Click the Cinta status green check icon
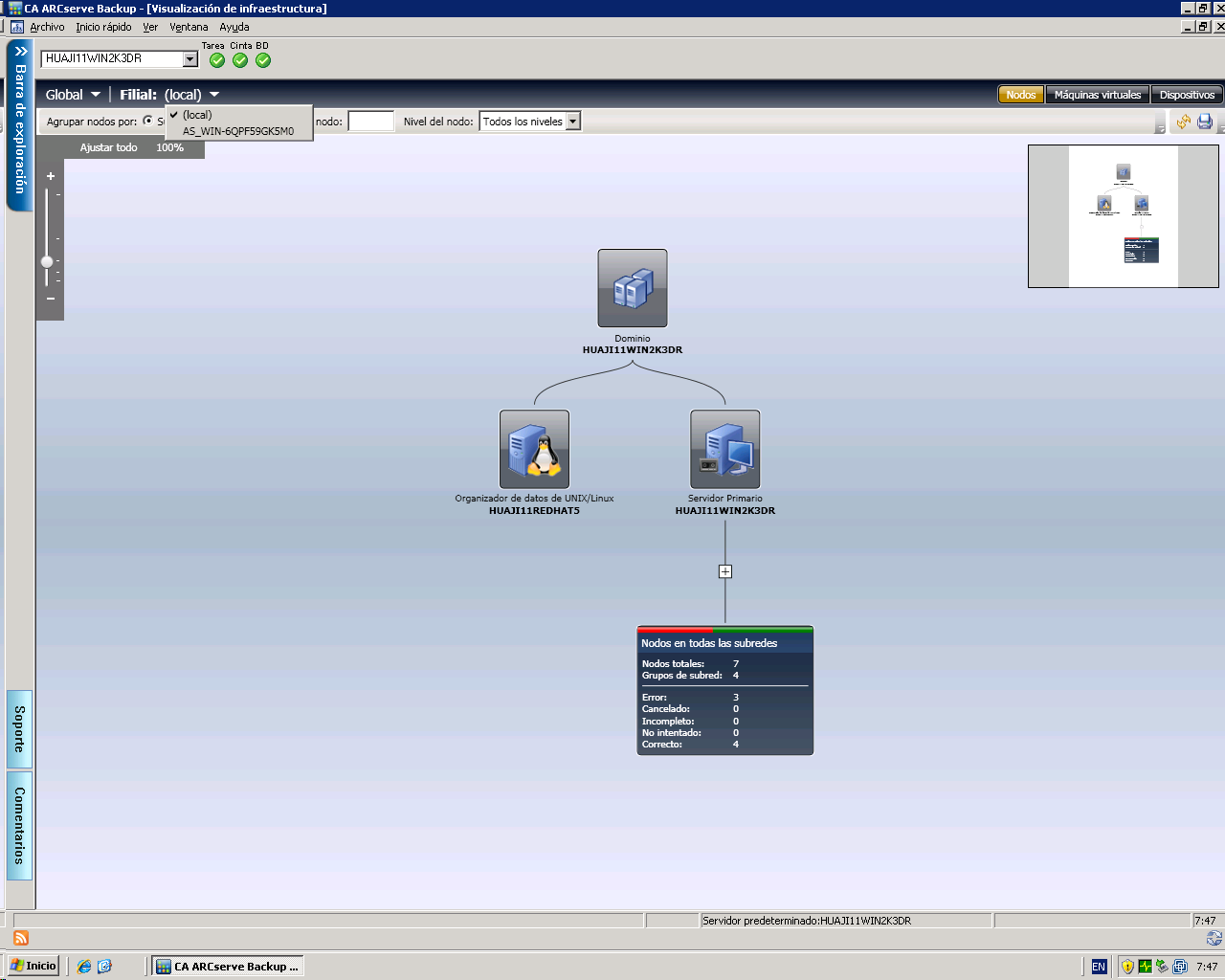The image size is (1225, 980). point(240,60)
